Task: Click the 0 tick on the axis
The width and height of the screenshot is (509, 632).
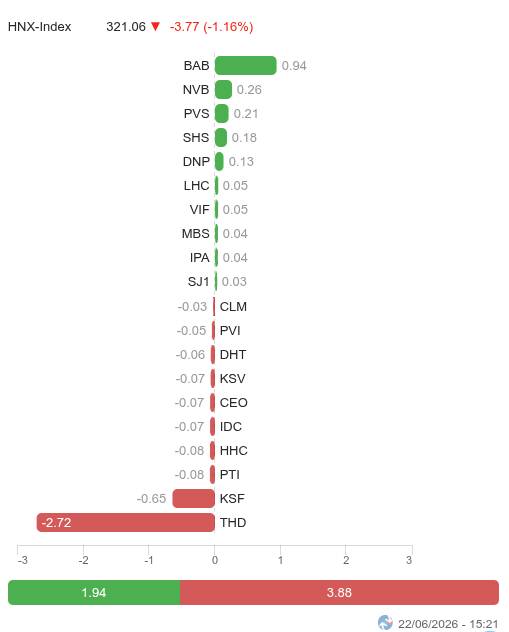Action: 215,560
